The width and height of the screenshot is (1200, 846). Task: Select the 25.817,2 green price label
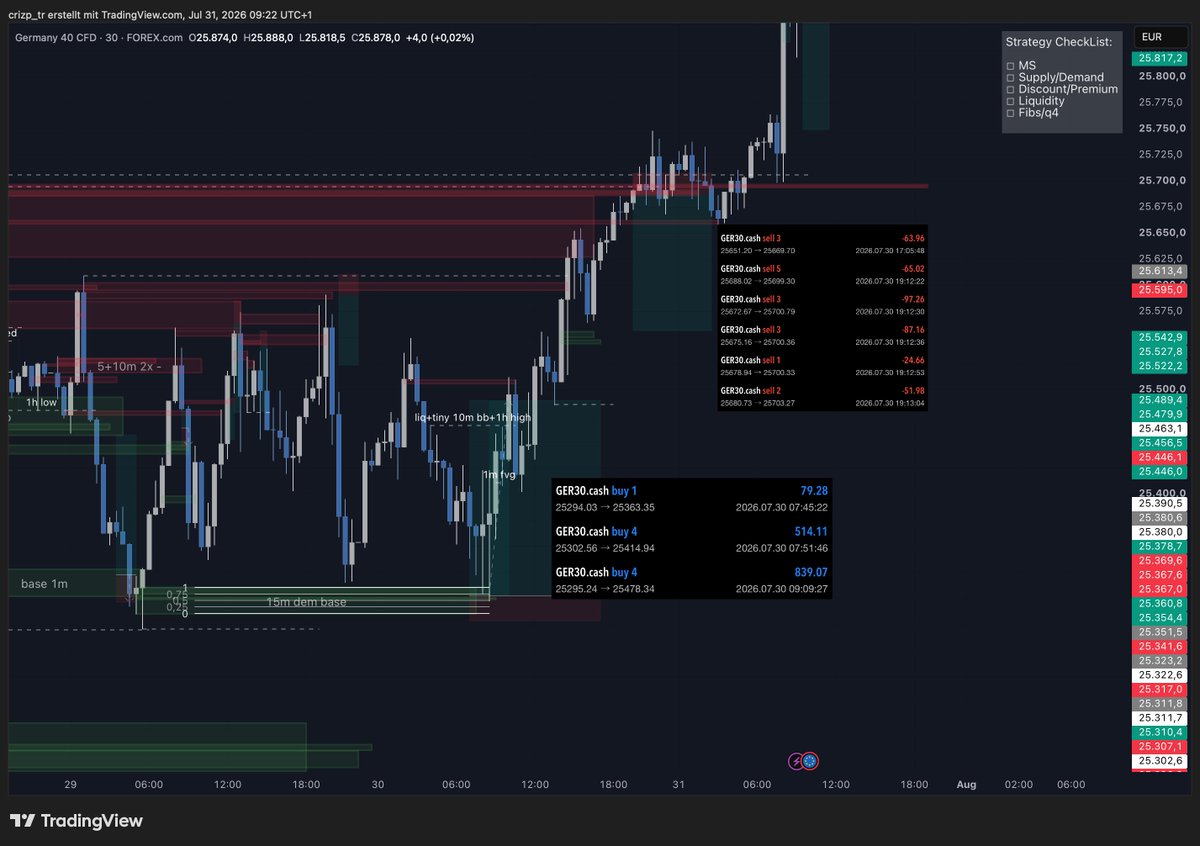click(x=1158, y=59)
